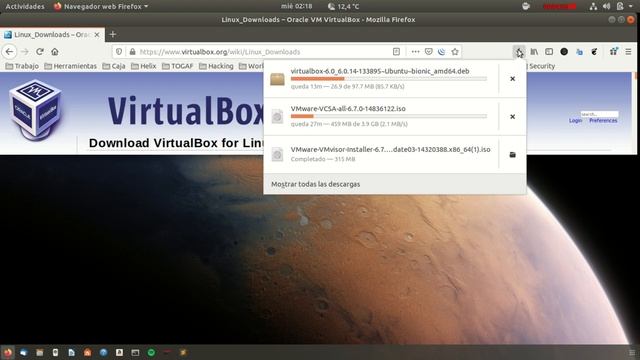
Task: Save page to Pocket
Action: point(429,52)
